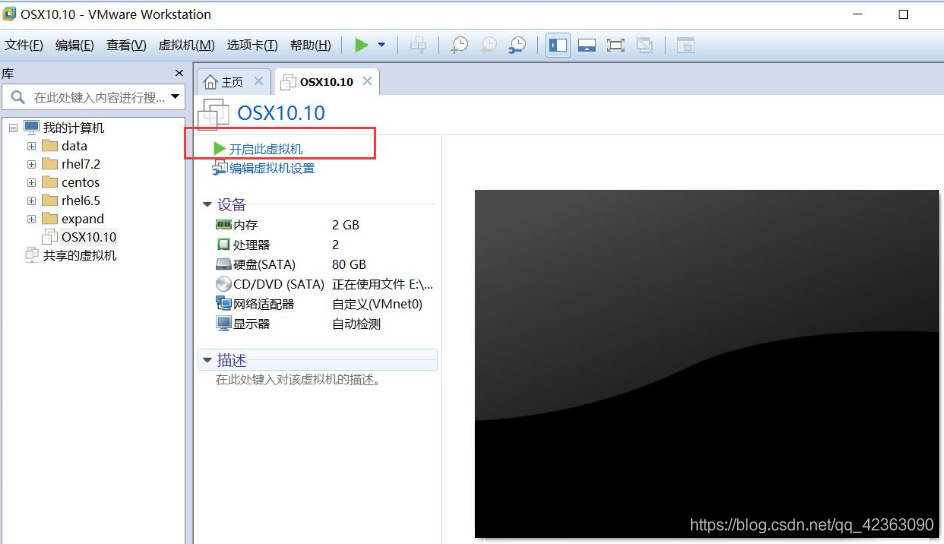Expand the rhel6.5 folder node

point(31,200)
